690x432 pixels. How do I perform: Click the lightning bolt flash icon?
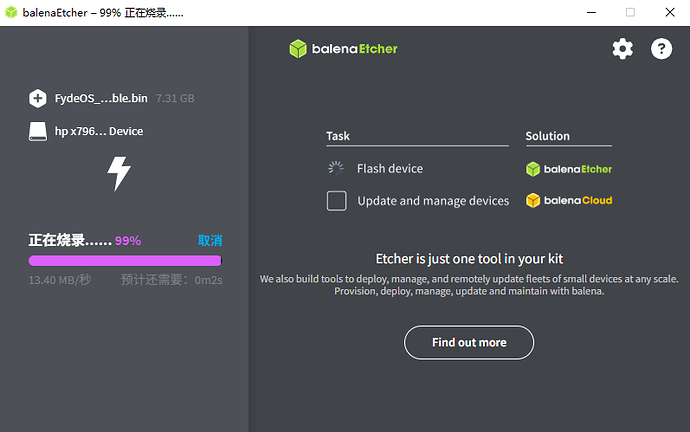pyautogui.click(x=119, y=173)
